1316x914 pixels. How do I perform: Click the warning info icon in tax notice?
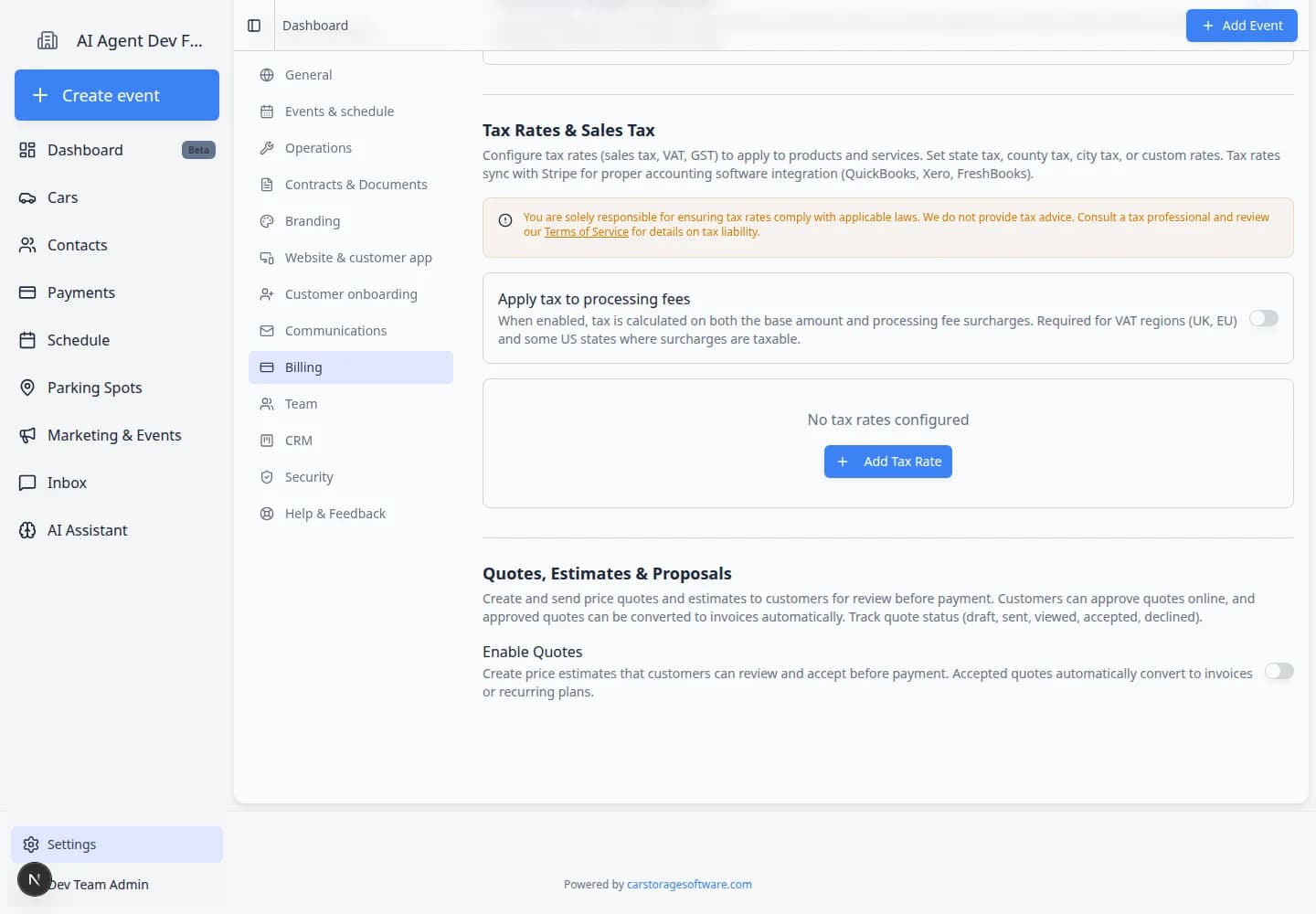point(505,220)
